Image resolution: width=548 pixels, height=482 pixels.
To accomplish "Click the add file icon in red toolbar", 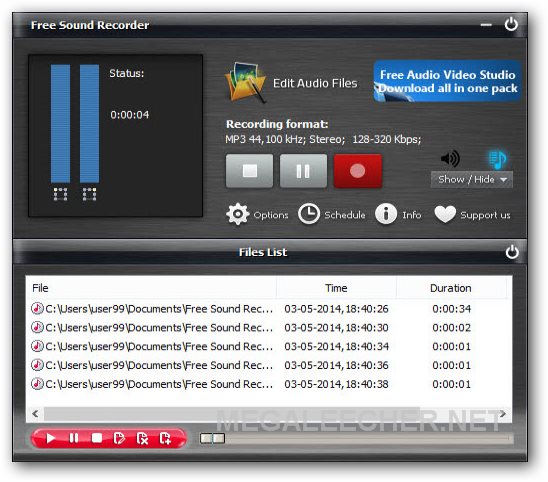I will point(165,438).
